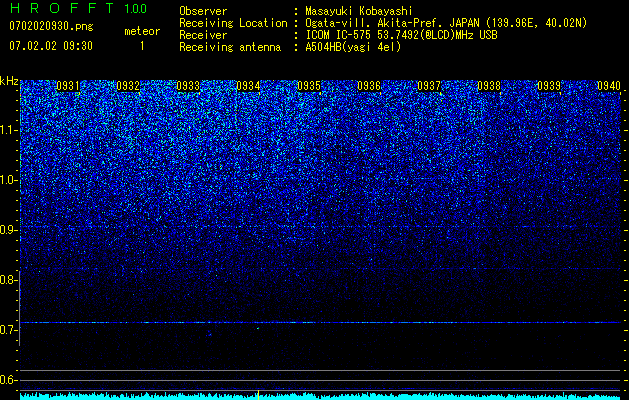Click the 0938 time marker
629x400 pixels.
coord(489,86)
